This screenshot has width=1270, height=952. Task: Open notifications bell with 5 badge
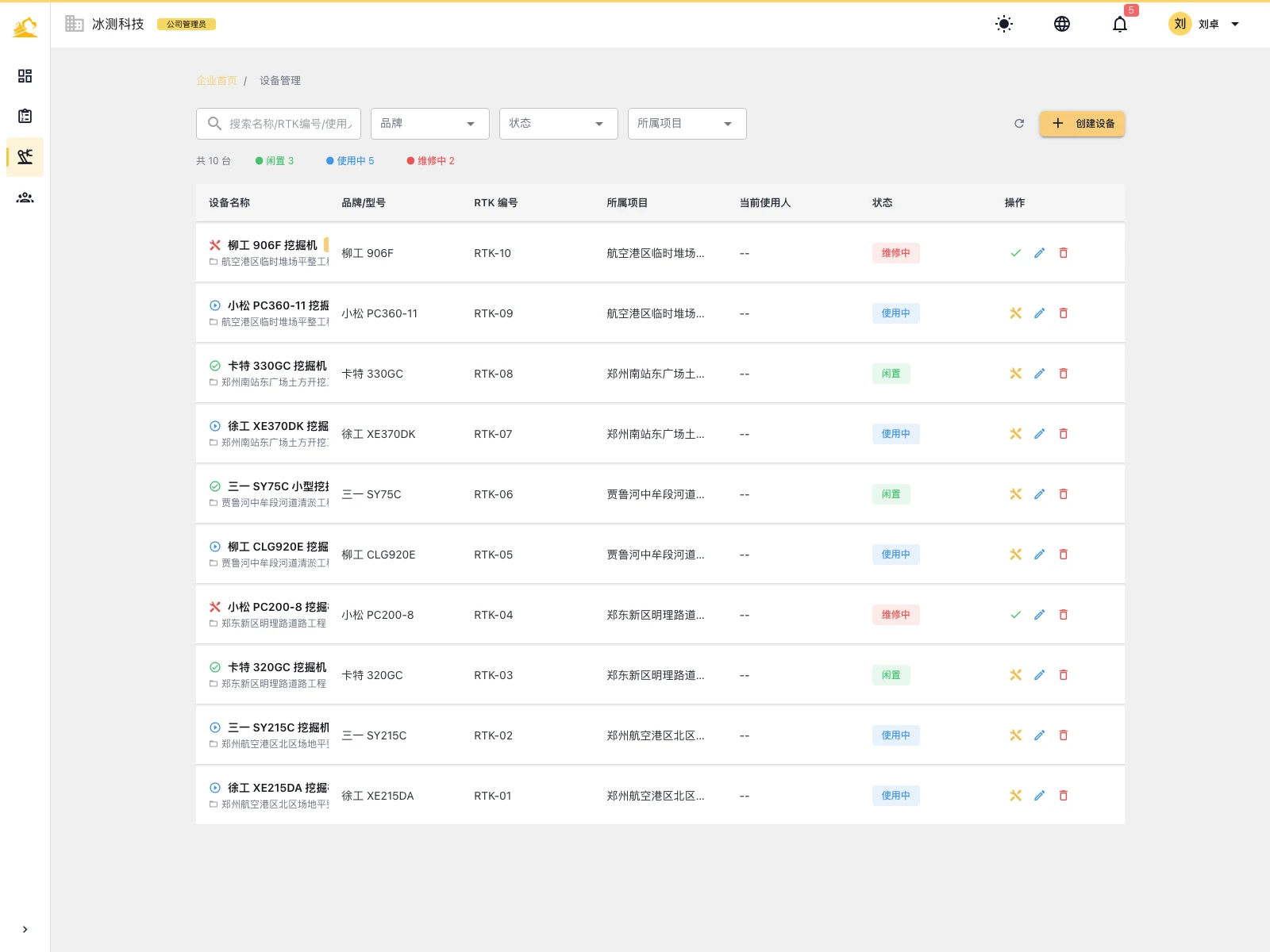[1120, 24]
